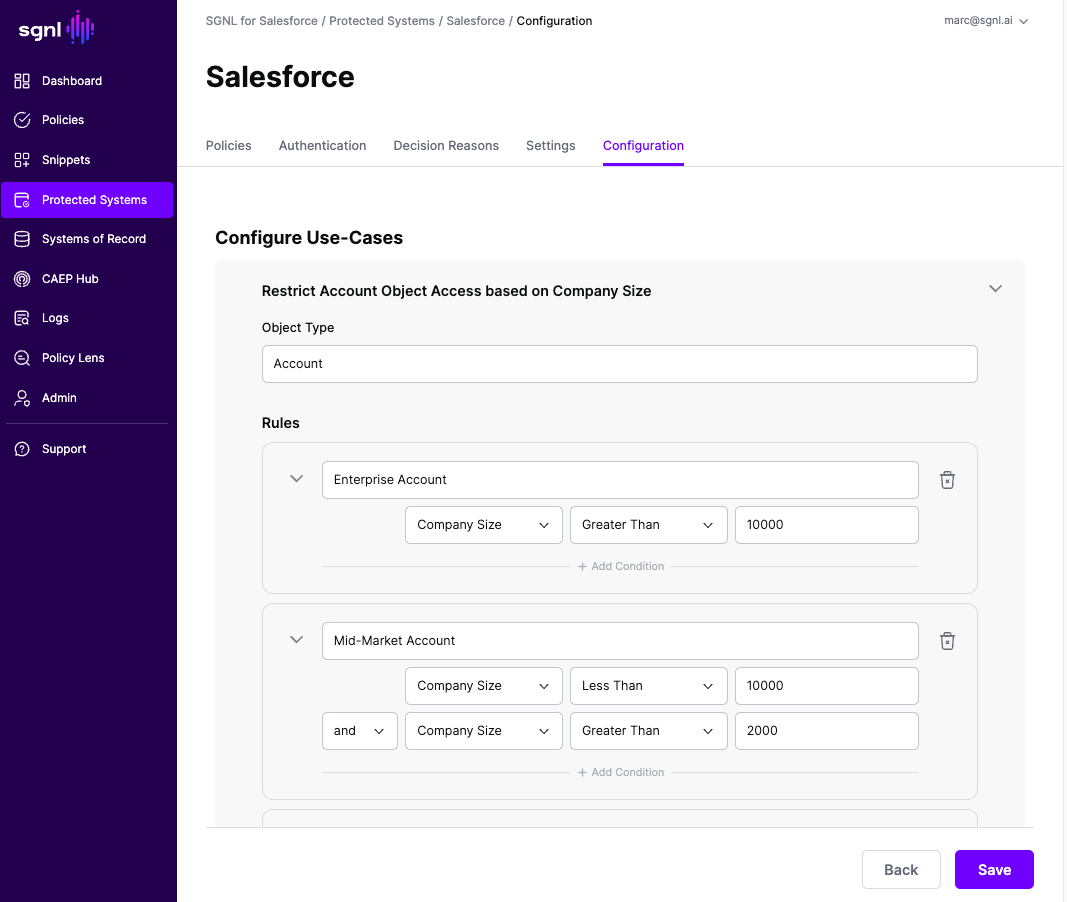
Task: Click Enterprise Account 10000 value field
Action: pos(827,525)
